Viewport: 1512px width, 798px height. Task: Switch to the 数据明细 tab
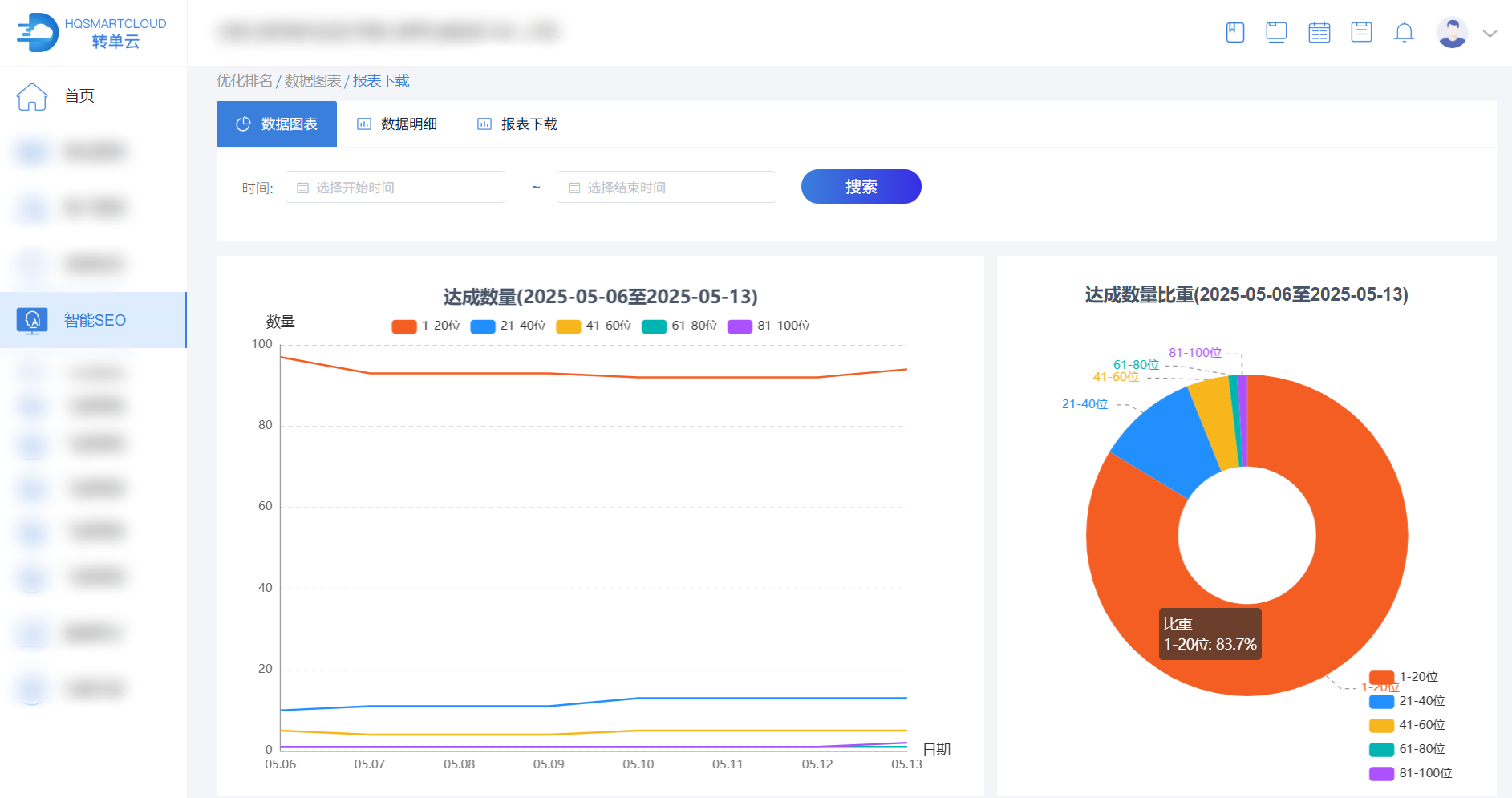pyautogui.click(x=397, y=124)
